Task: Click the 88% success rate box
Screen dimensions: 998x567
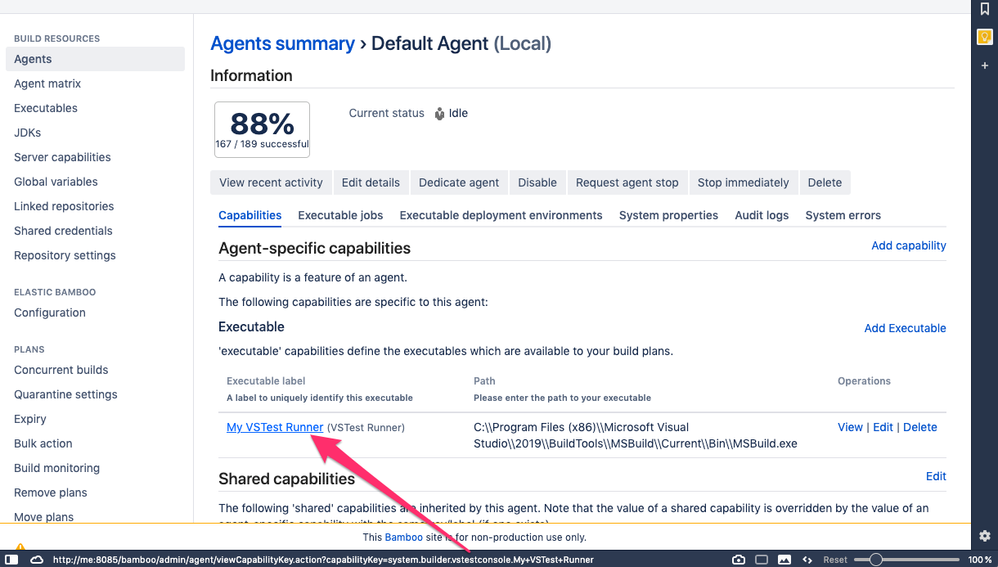Action: pos(262,129)
